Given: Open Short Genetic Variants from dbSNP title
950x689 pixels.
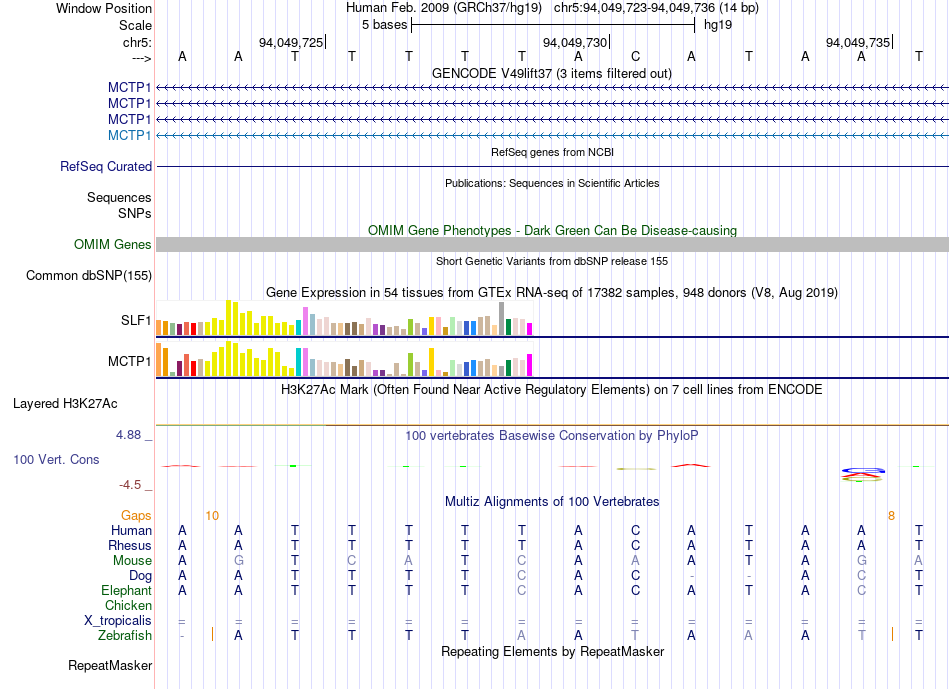Looking at the screenshot, I should (552, 261).
